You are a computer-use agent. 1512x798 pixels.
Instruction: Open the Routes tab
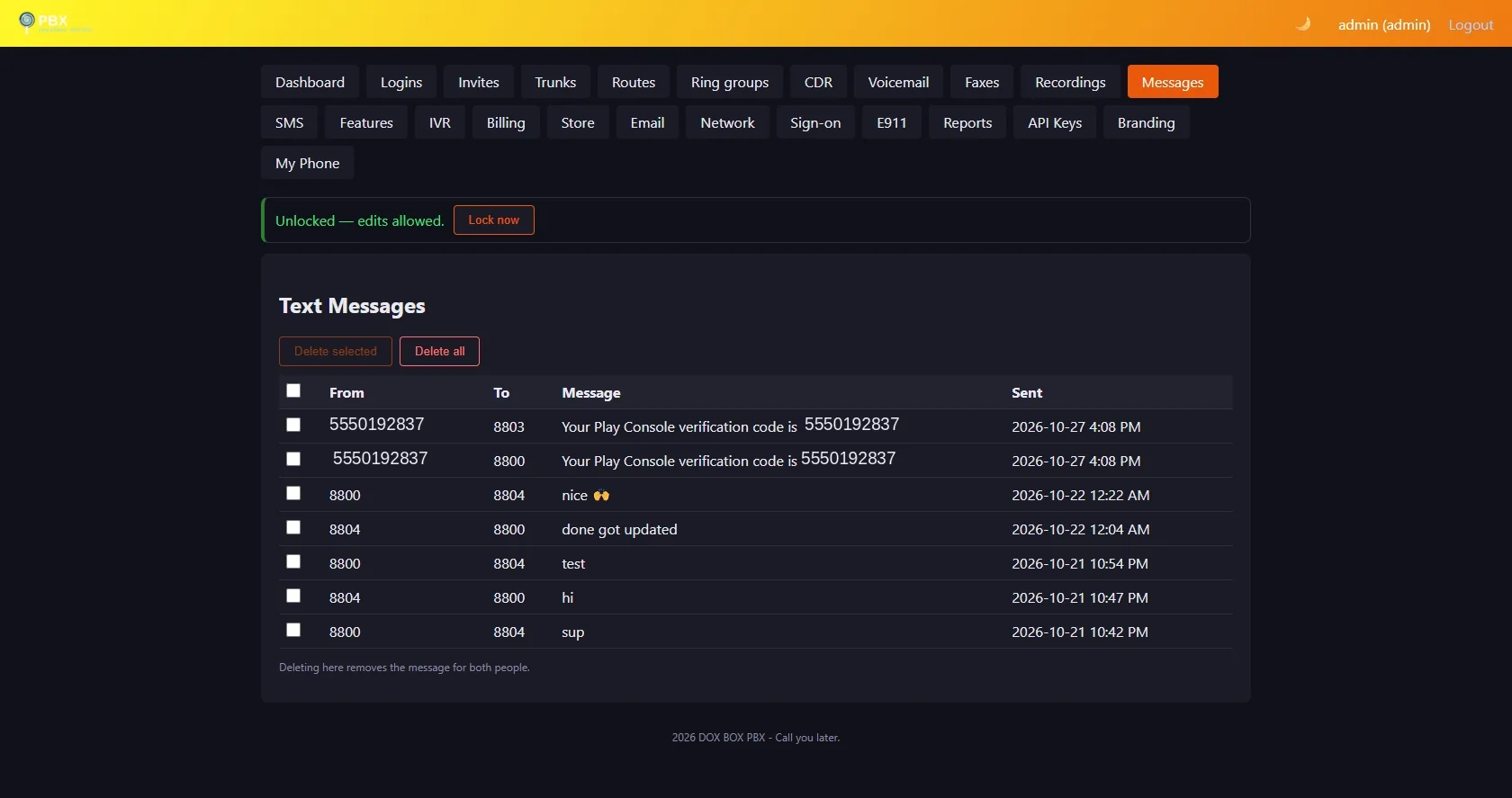(634, 82)
